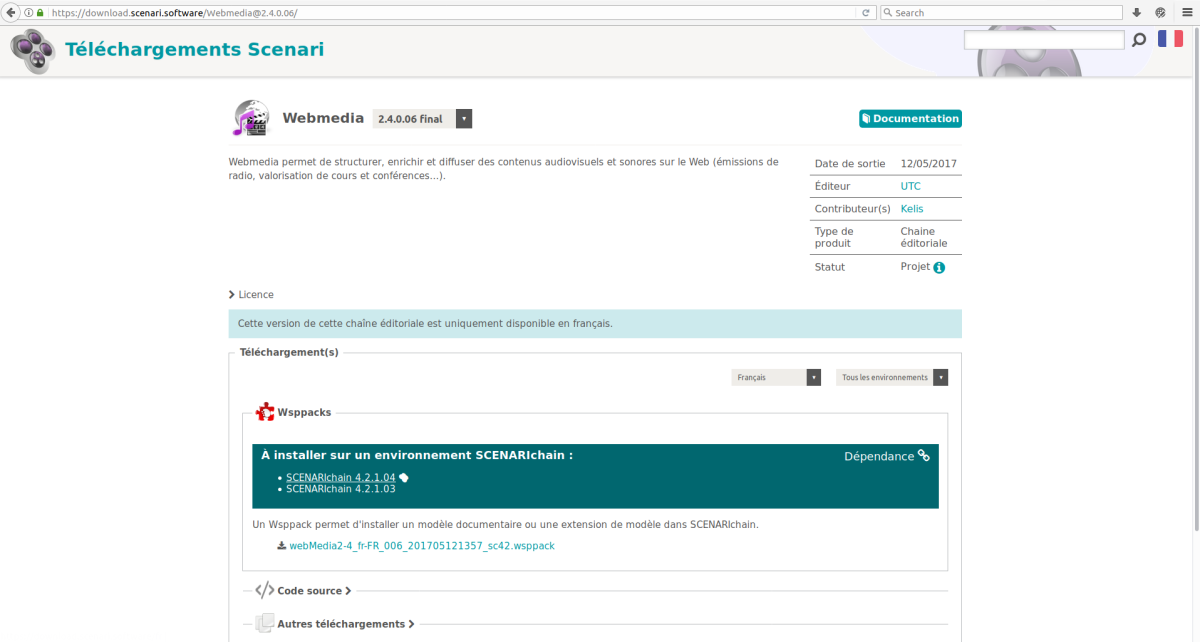Open the UTC editor link
Image resolution: width=1200 pixels, height=642 pixels.
pyautogui.click(x=910, y=186)
